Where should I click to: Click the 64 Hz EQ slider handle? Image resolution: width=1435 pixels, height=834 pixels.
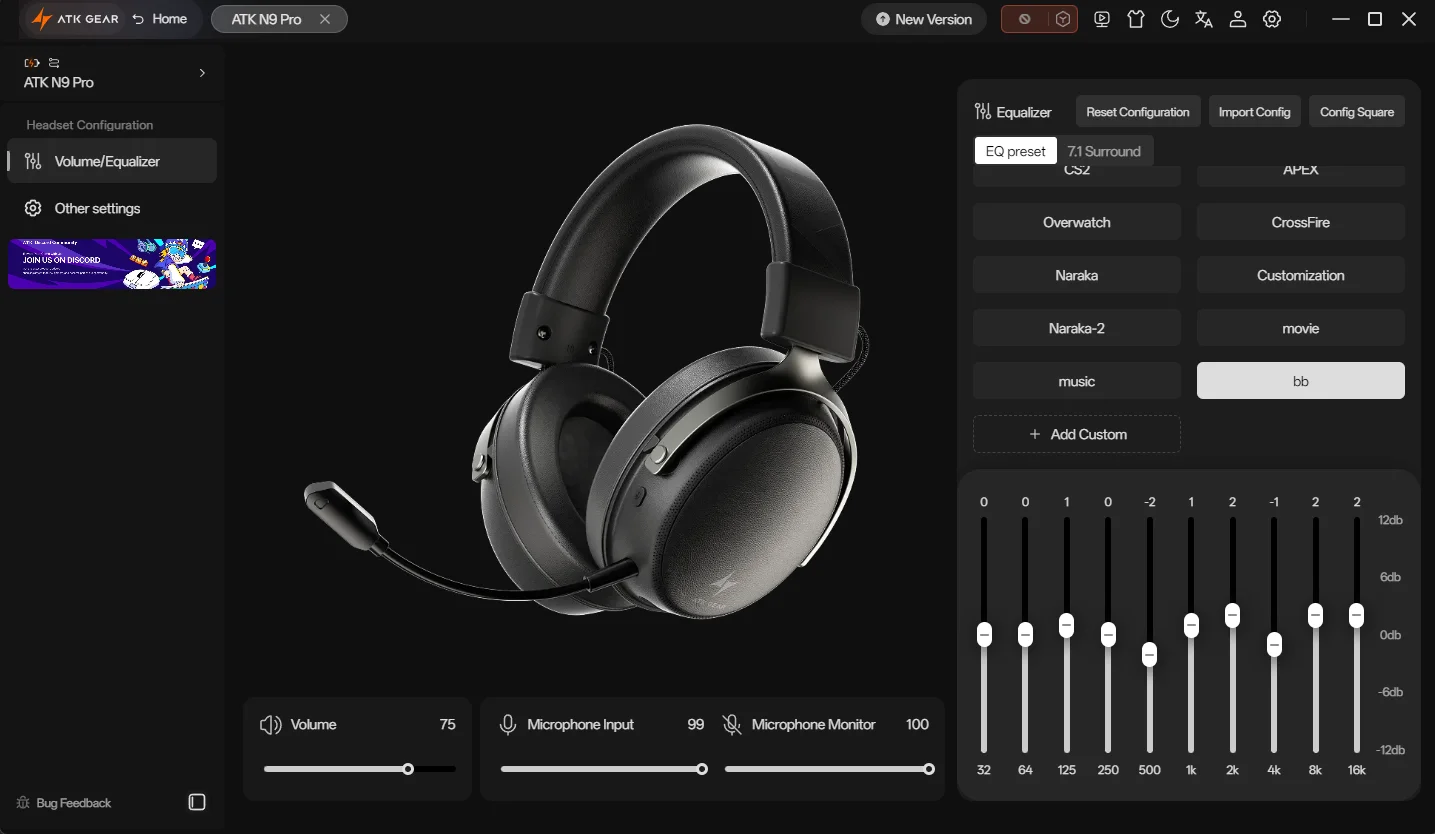point(1025,634)
